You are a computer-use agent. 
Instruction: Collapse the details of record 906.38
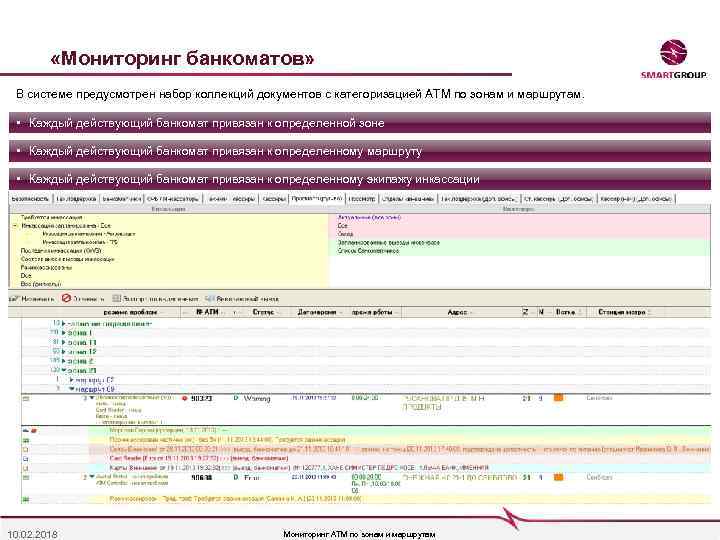[x=92, y=477]
